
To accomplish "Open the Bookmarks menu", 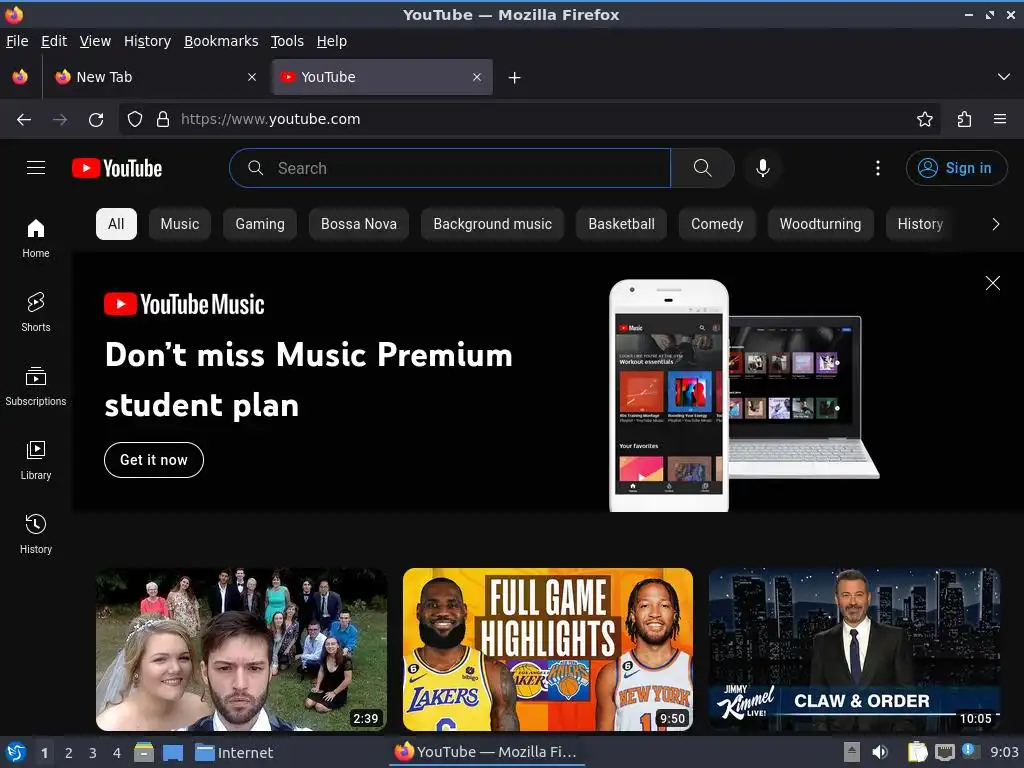I will point(221,41).
